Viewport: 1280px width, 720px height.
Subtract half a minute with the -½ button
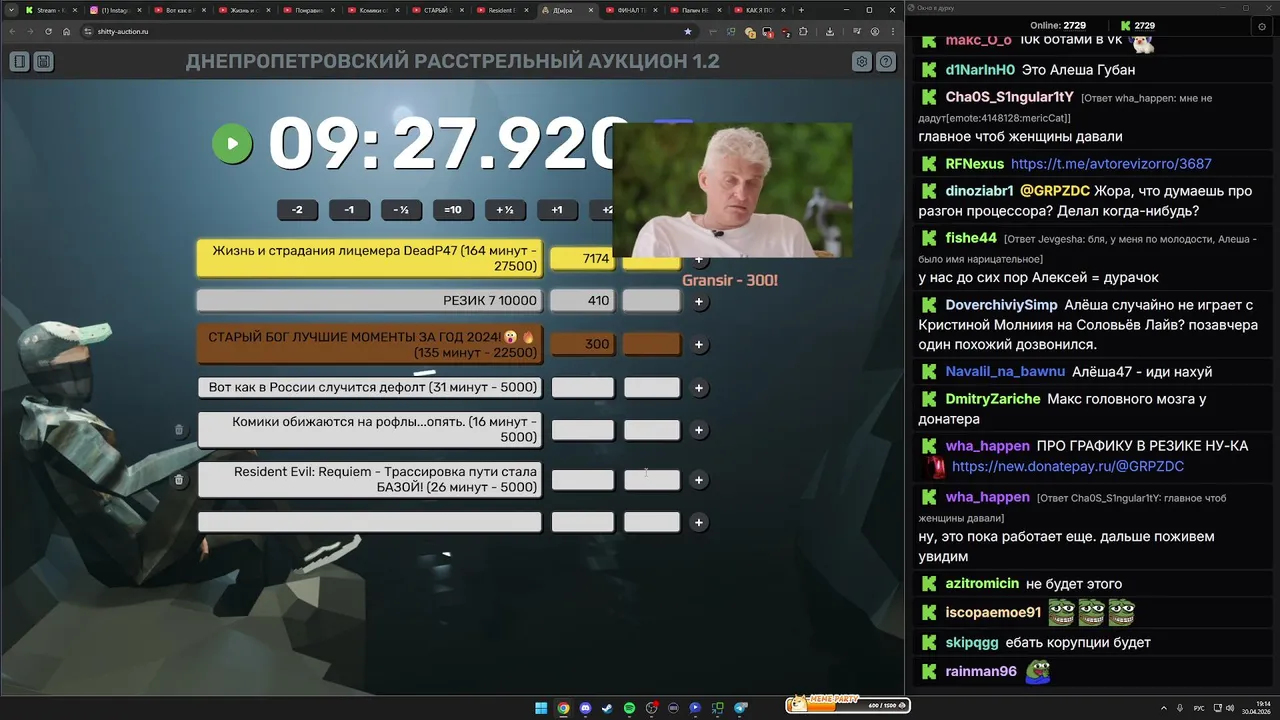[x=401, y=210]
